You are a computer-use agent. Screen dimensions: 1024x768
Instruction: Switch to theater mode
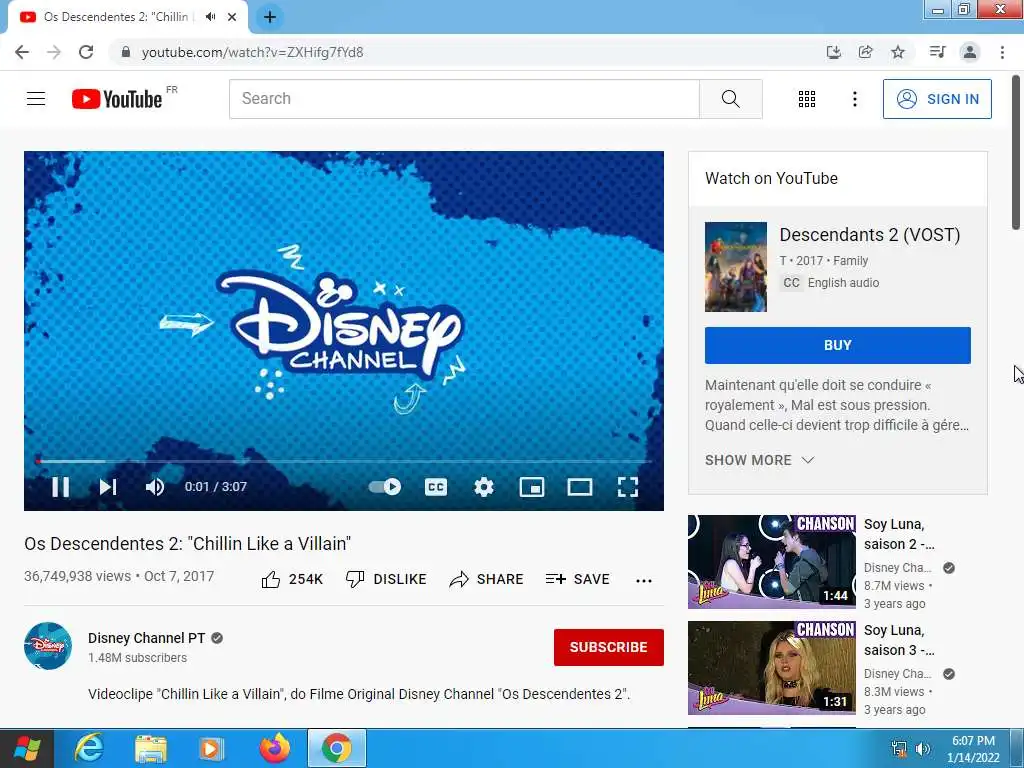pos(580,487)
